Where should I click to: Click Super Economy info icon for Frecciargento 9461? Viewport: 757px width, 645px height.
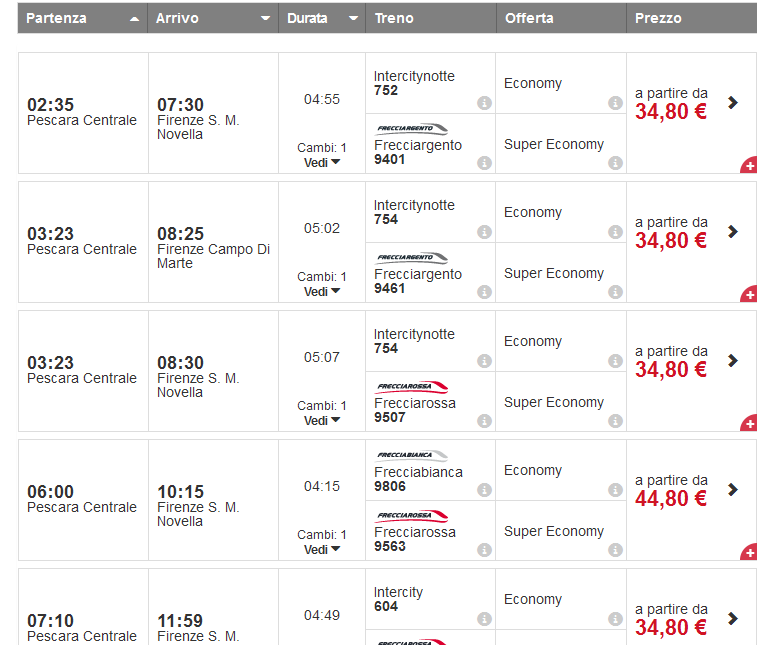click(615, 292)
